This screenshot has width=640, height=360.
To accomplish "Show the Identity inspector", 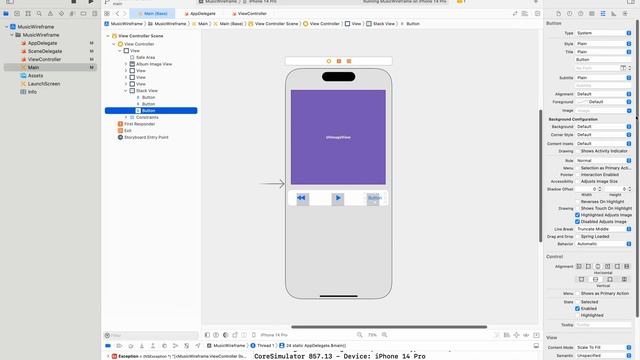I will click(591, 13).
